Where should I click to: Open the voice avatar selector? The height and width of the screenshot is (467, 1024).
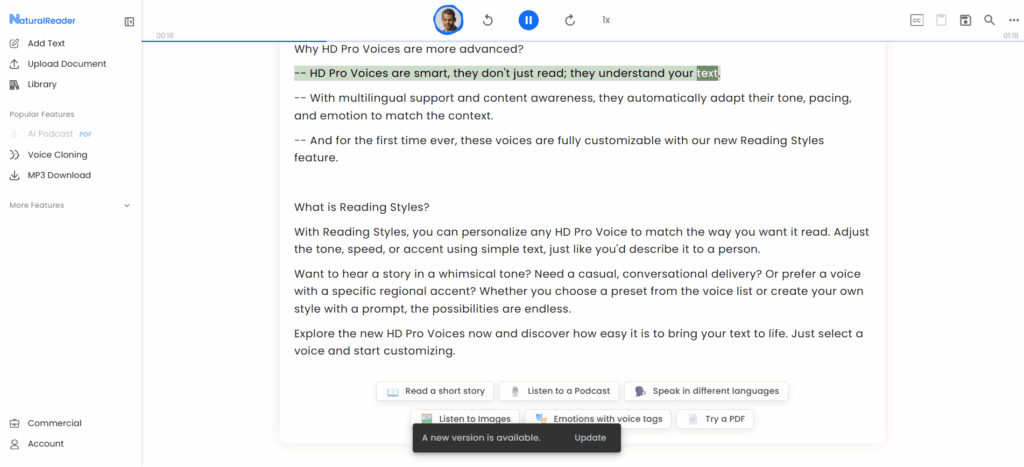tap(448, 20)
